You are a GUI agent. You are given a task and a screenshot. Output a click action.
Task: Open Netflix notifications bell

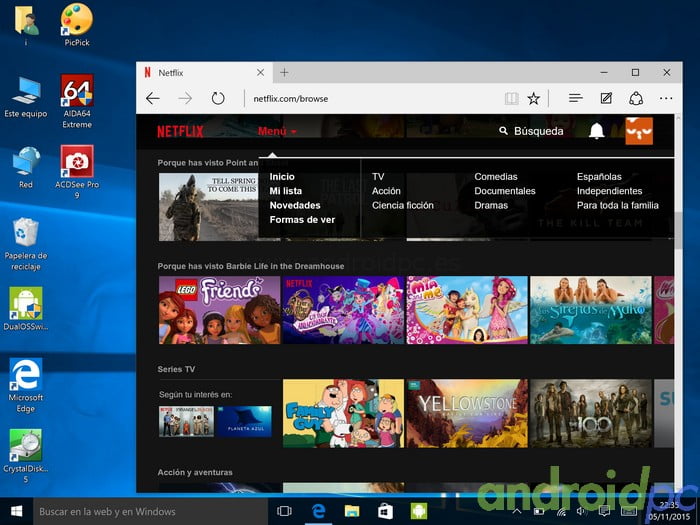click(597, 131)
